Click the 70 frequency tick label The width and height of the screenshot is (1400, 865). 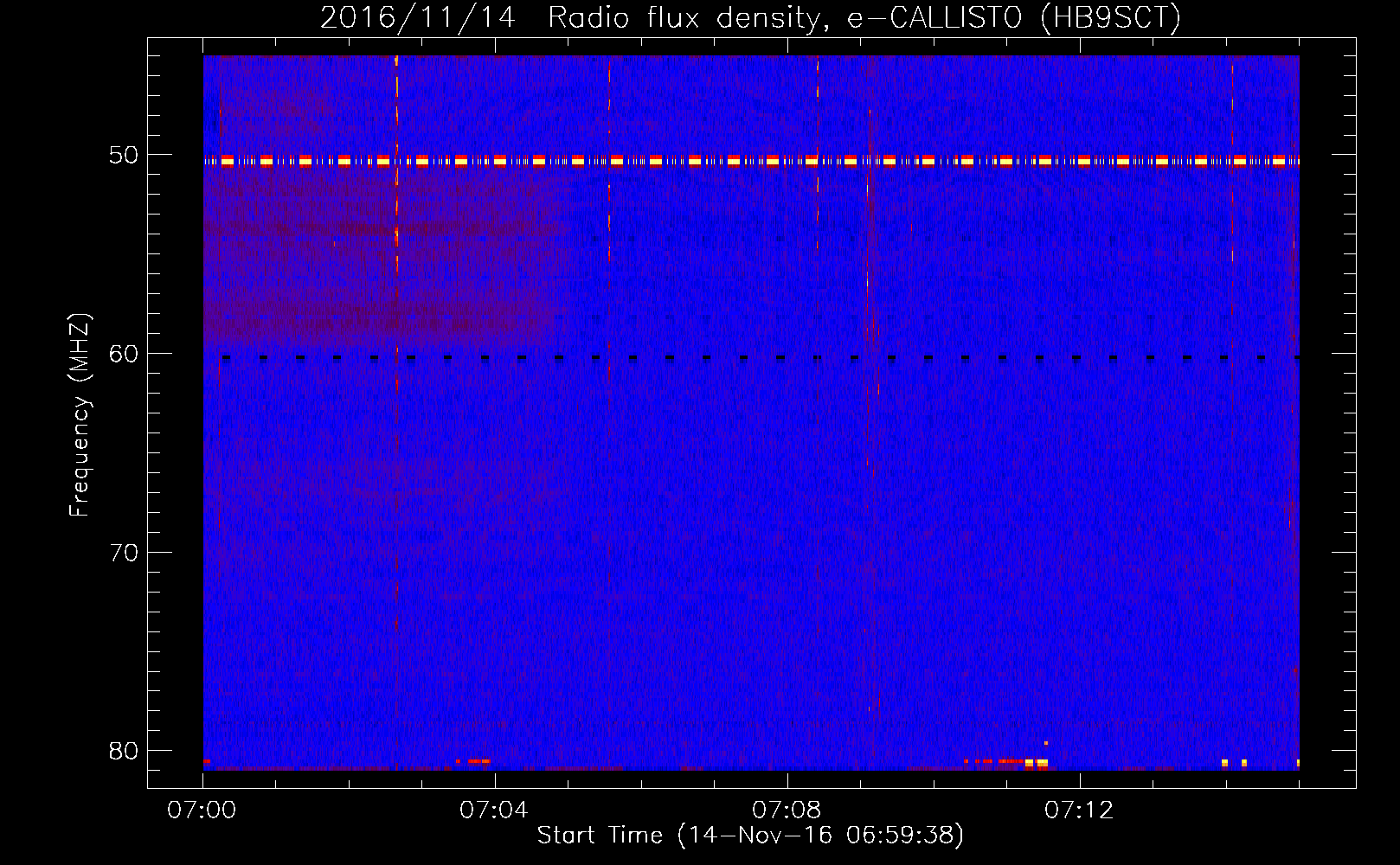click(125, 553)
